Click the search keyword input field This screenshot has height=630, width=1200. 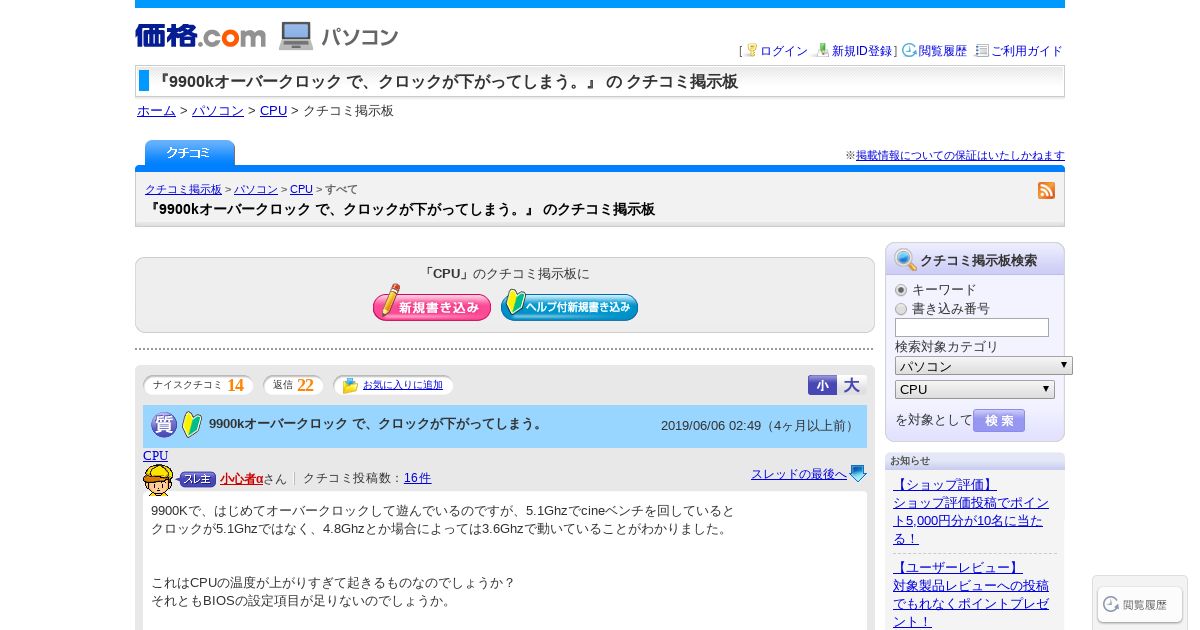click(972, 328)
